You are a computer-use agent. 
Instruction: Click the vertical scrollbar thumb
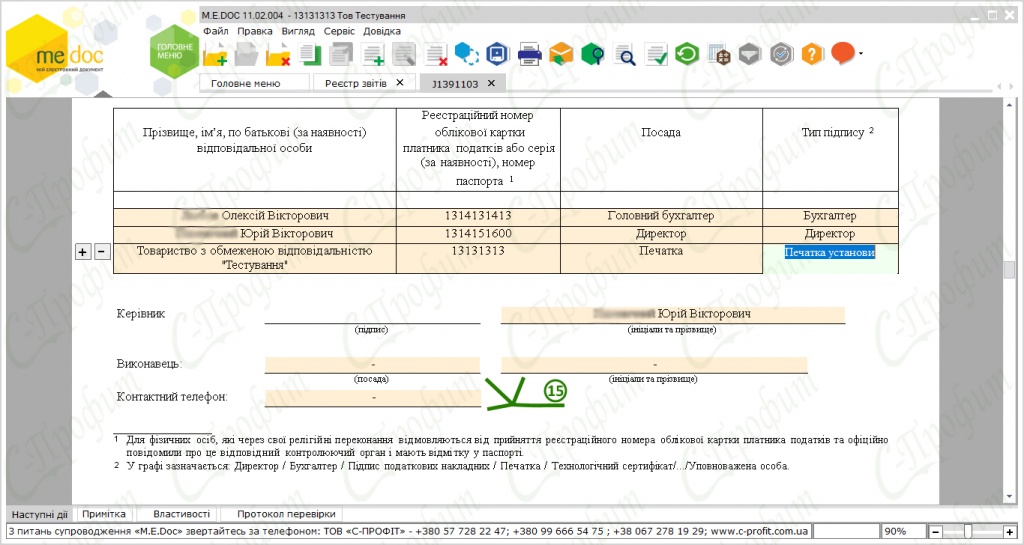(1010, 270)
